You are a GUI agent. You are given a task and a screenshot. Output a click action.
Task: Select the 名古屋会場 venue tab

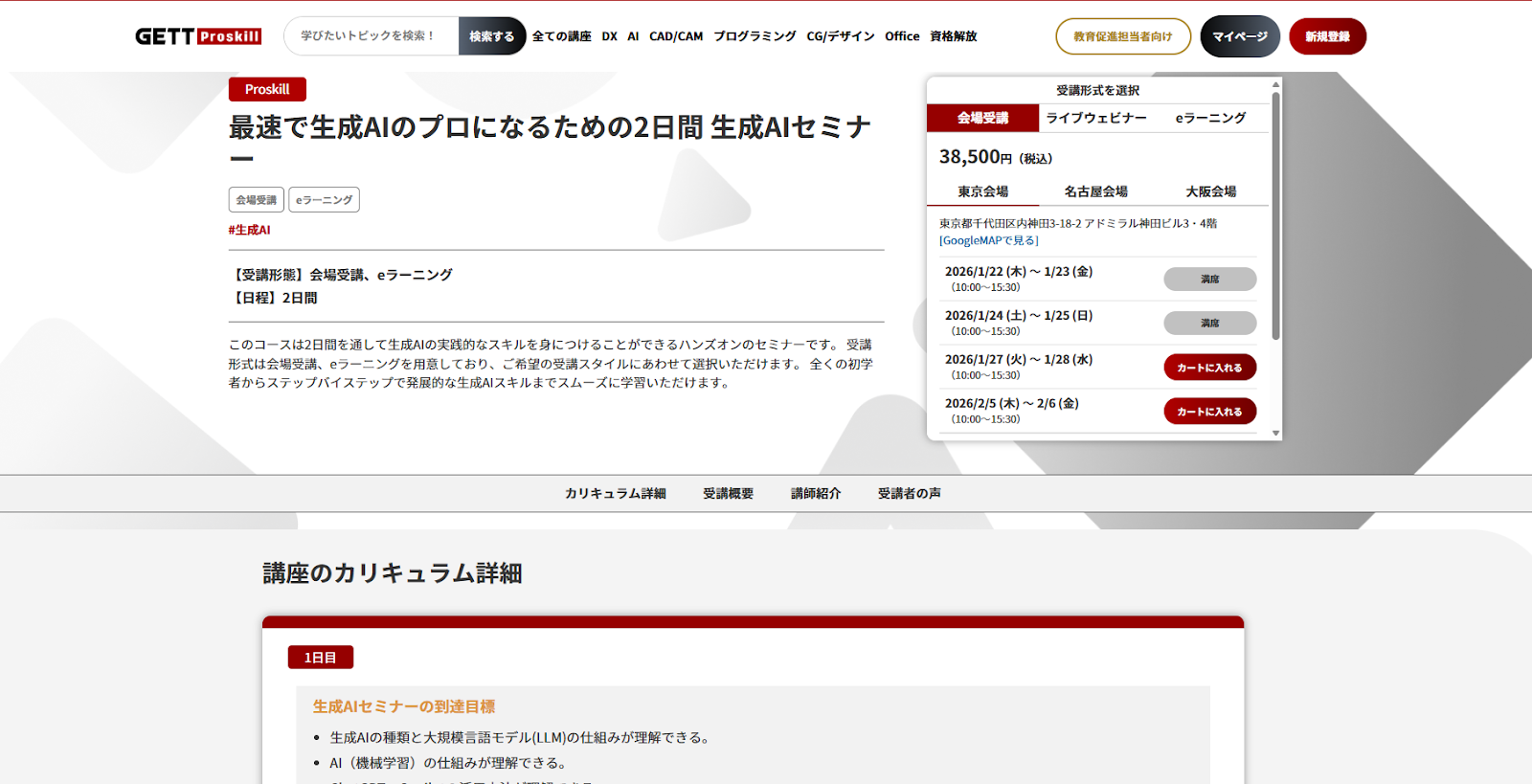click(1095, 191)
